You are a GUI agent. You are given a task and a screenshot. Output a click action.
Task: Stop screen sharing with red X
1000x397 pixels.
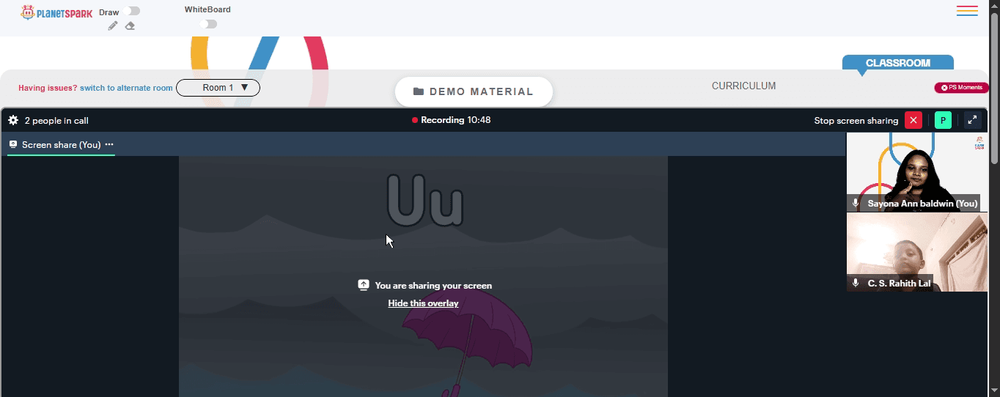click(913, 120)
